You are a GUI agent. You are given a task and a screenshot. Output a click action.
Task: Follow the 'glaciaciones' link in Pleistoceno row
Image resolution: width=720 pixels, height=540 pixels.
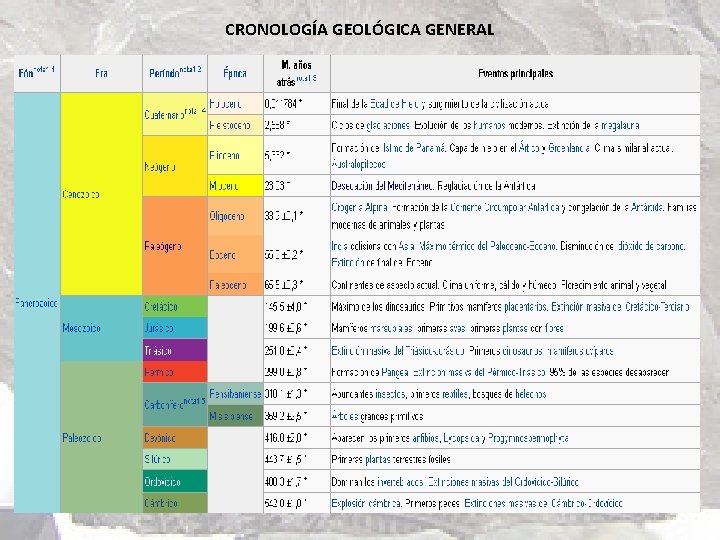click(x=388, y=125)
